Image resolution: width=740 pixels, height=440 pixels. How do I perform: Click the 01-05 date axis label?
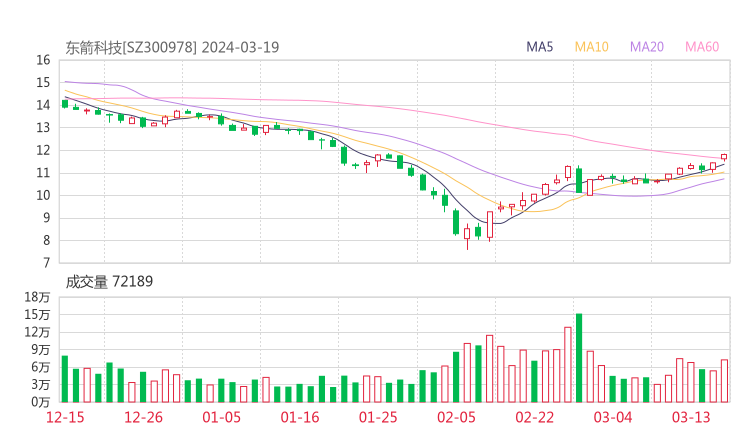(221, 417)
